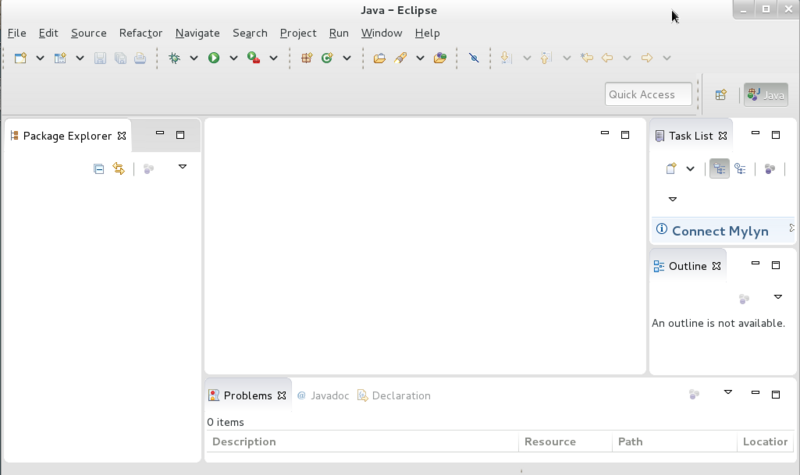The width and height of the screenshot is (800, 475).
Task: Open the Window menu
Action: point(382,33)
